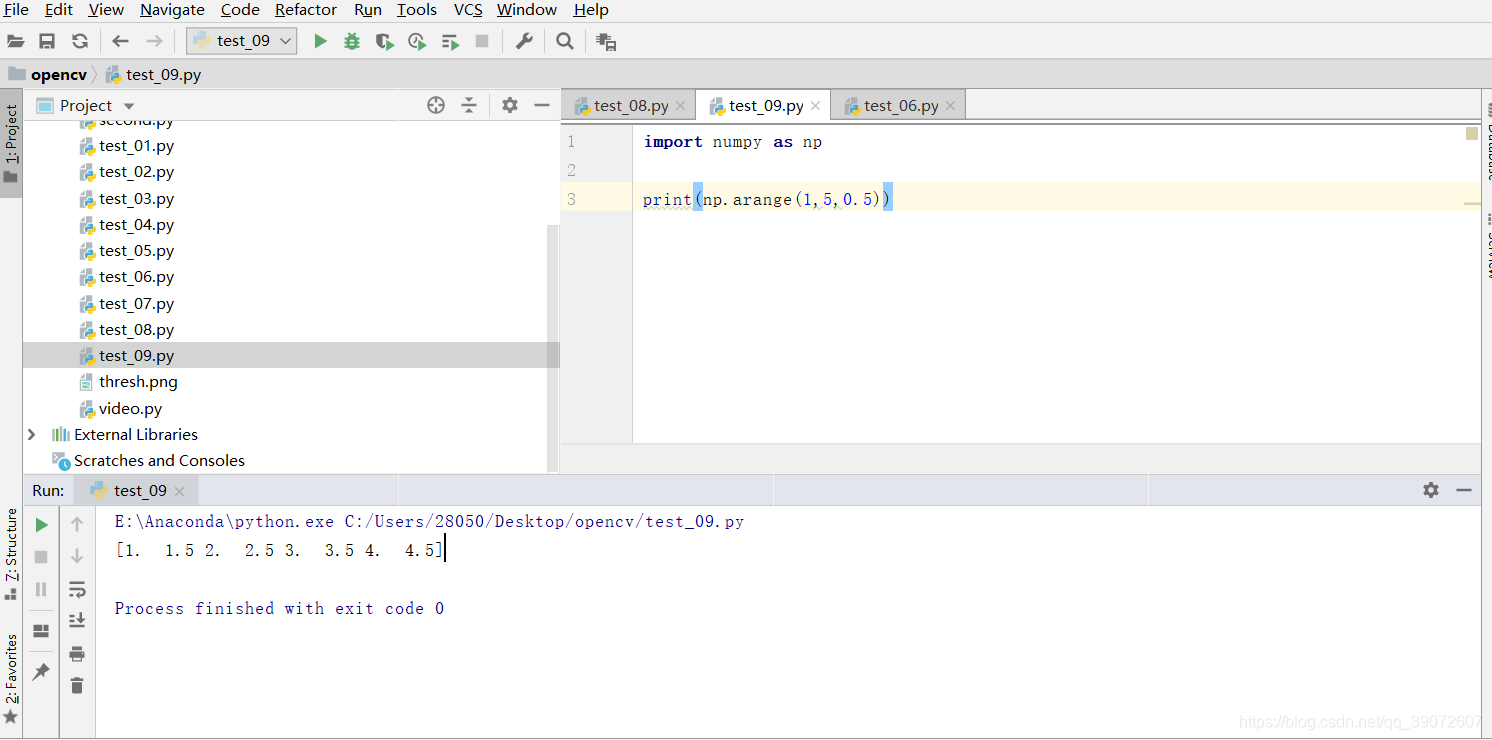
Task: Click the Save All toolbar icon
Action: click(x=47, y=41)
